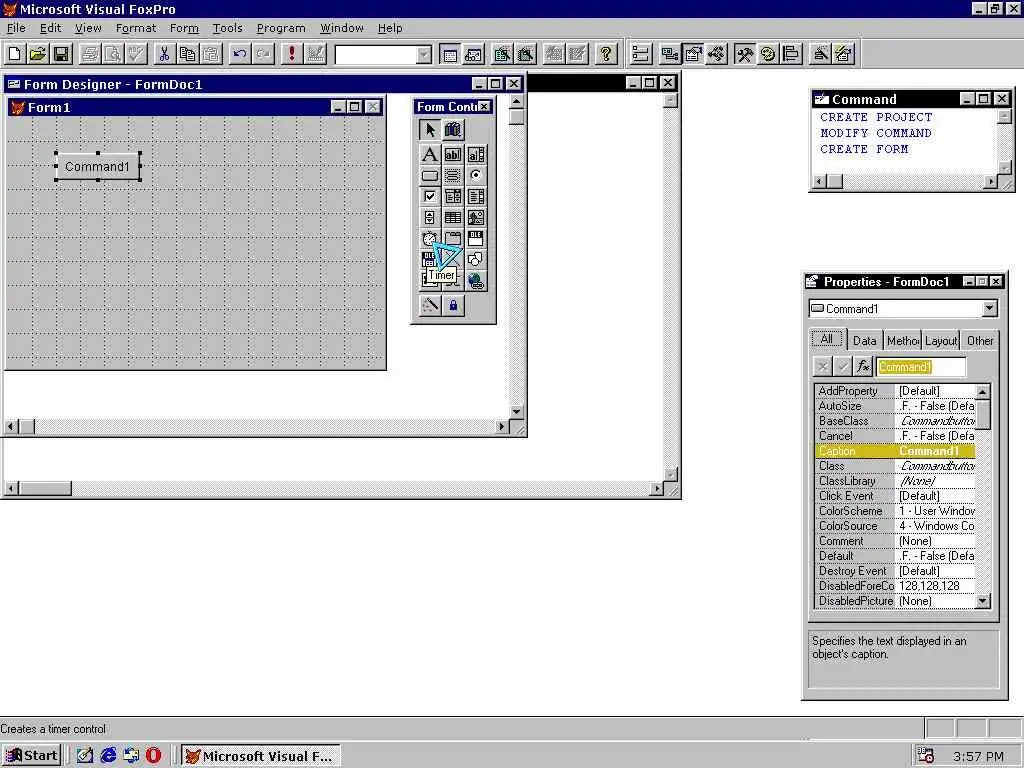Select the Command1 button on Form1
This screenshot has width=1024, height=768.
pyautogui.click(x=97, y=167)
